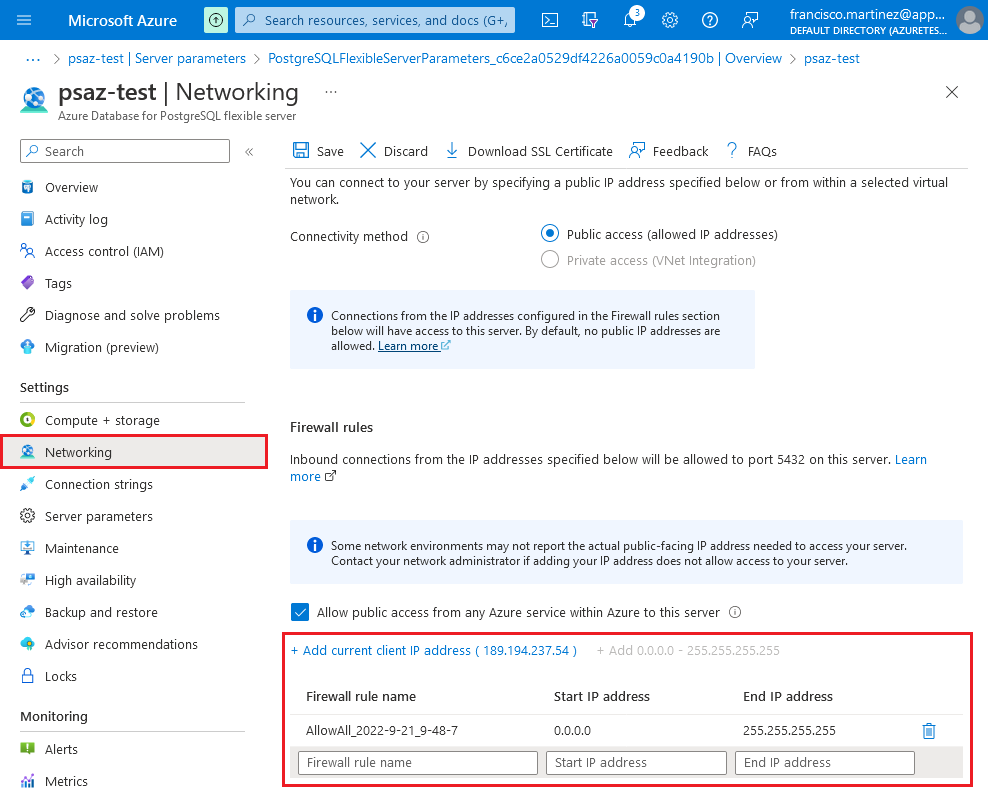Image resolution: width=988 pixels, height=794 pixels.
Task: Select Public access connectivity method
Action: [x=550, y=233]
